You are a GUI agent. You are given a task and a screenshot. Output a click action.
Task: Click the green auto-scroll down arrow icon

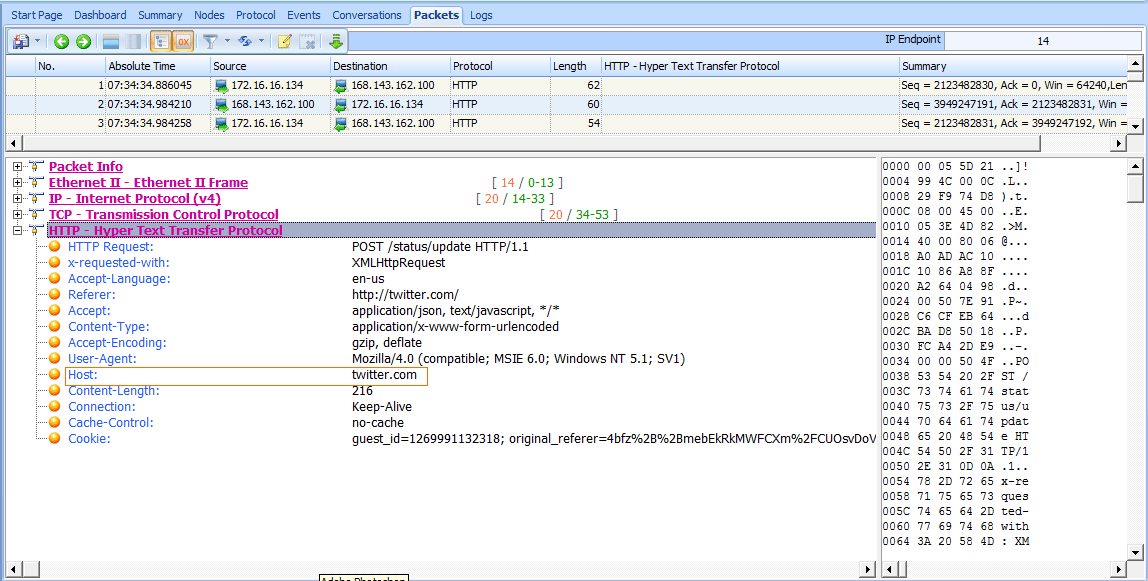[336, 42]
